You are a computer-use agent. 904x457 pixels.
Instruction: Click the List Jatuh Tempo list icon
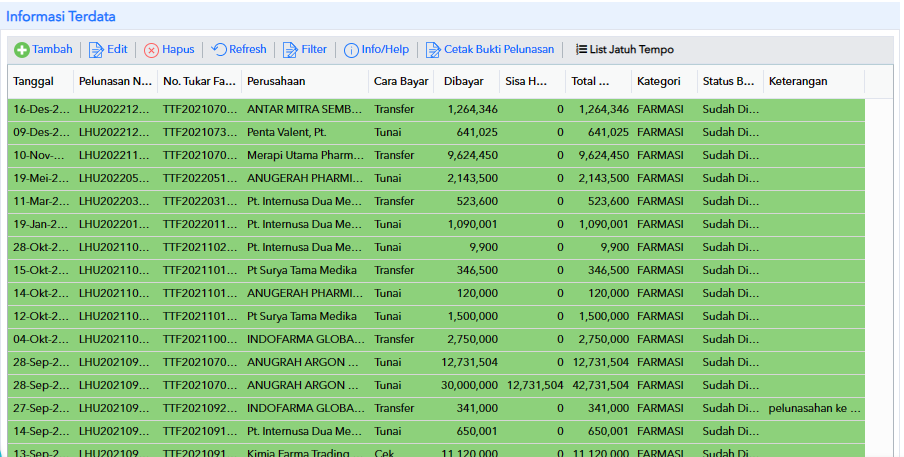(581, 50)
